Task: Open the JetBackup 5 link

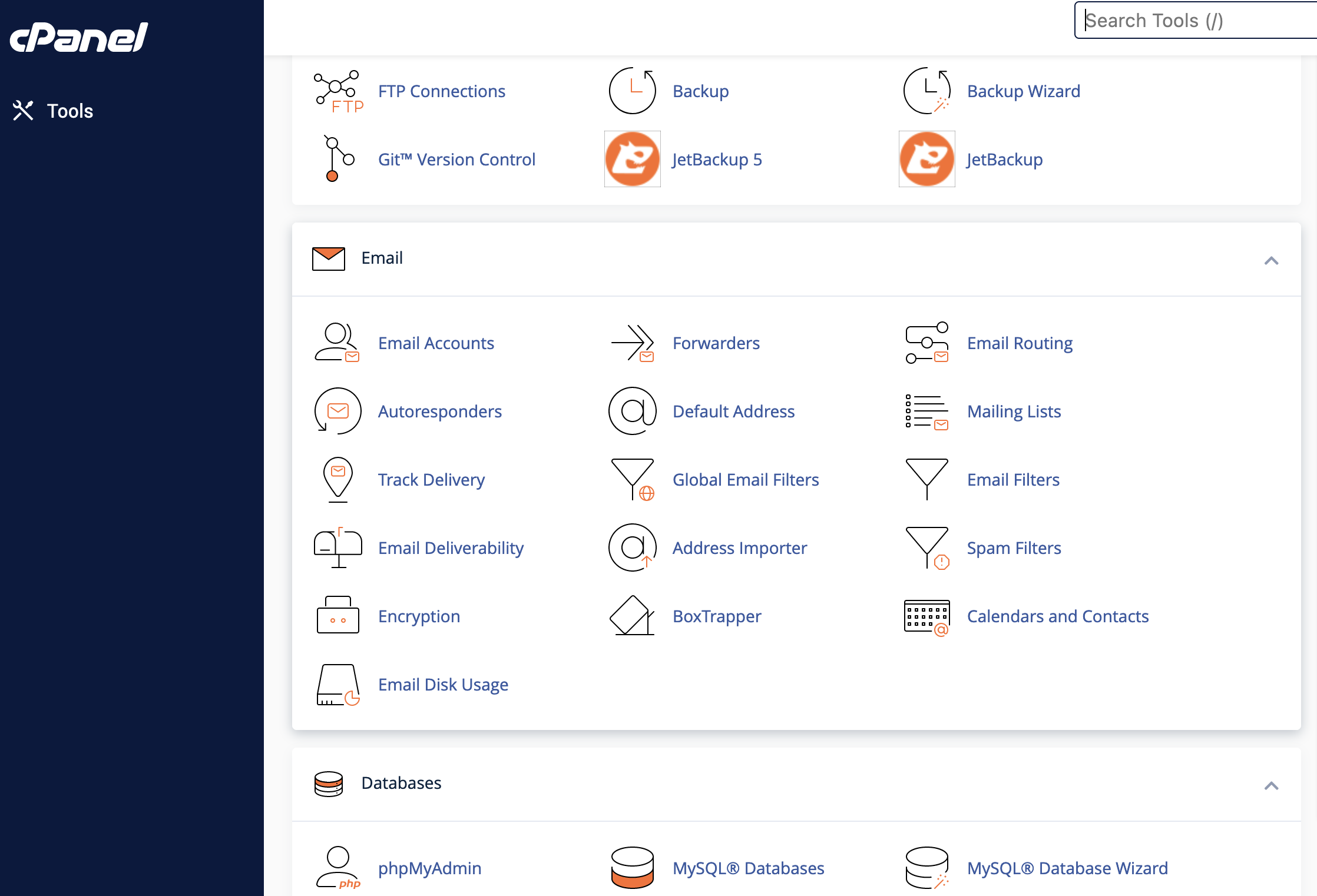Action: click(717, 160)
